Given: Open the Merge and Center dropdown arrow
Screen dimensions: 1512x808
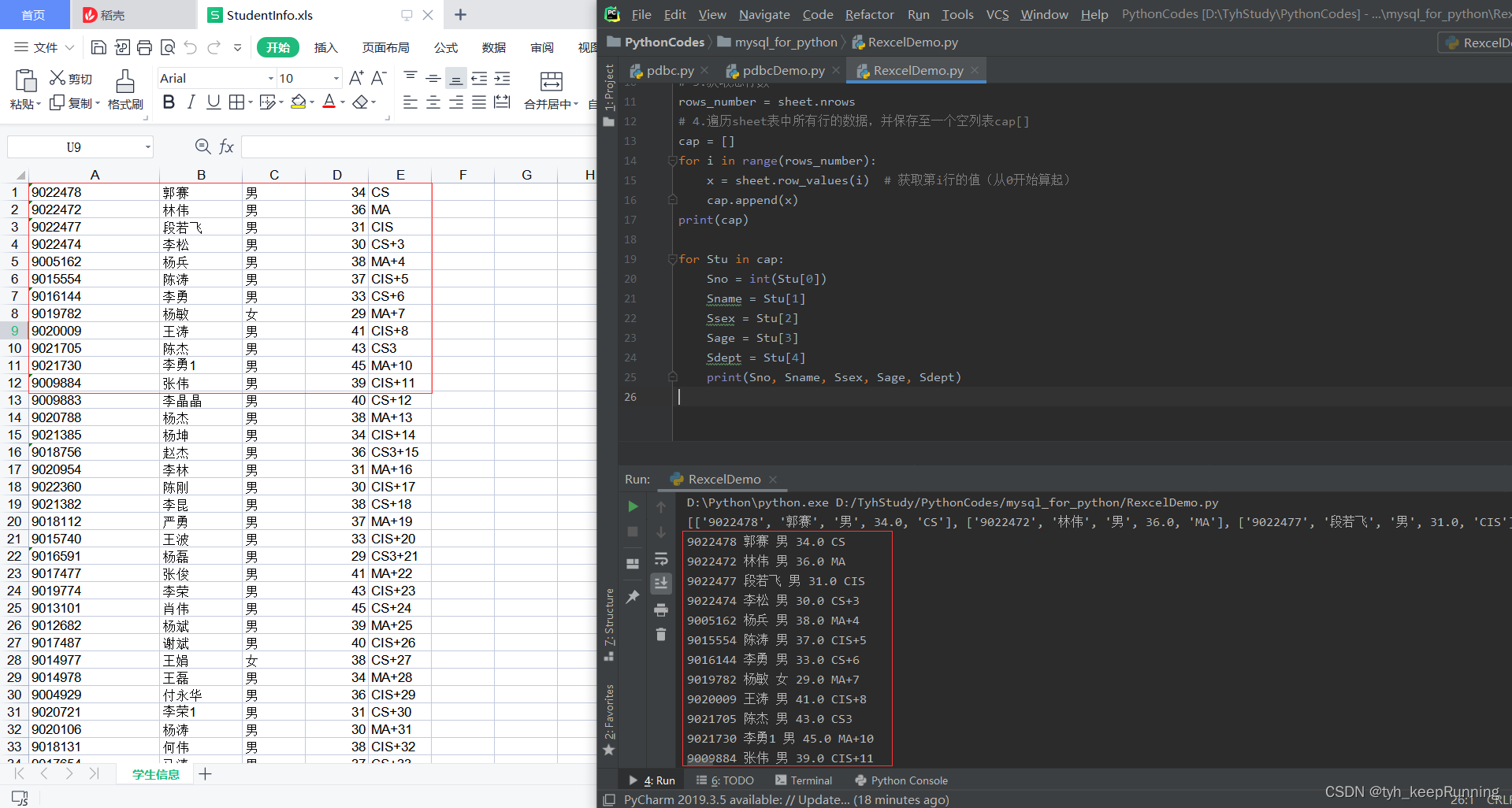Looking at the screenshot, I should click(576, 104).
